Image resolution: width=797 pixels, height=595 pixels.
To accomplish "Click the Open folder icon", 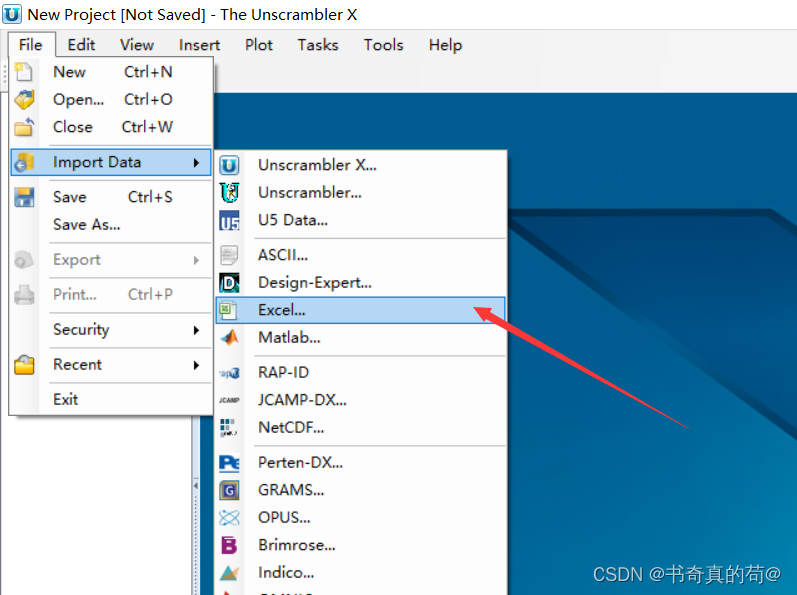I will (x=24, y=100).
